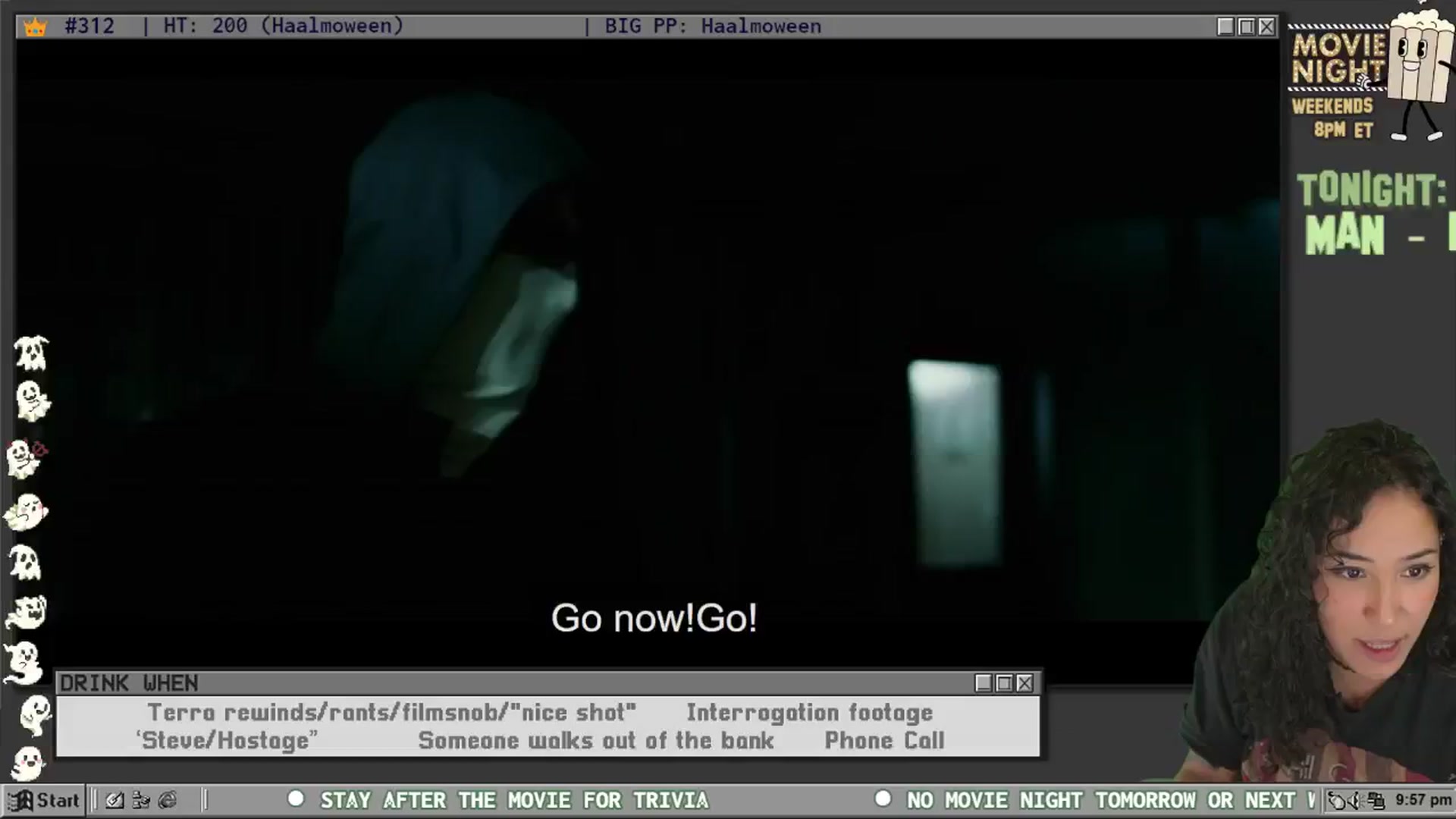Click the speaker volume icon in system tray
The width and height of the screenshot is (1456, 819).
[x=1357, y=800]
